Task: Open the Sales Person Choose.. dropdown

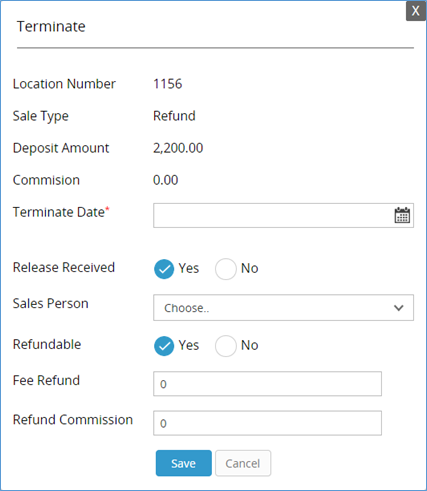Action: (283, 308)
